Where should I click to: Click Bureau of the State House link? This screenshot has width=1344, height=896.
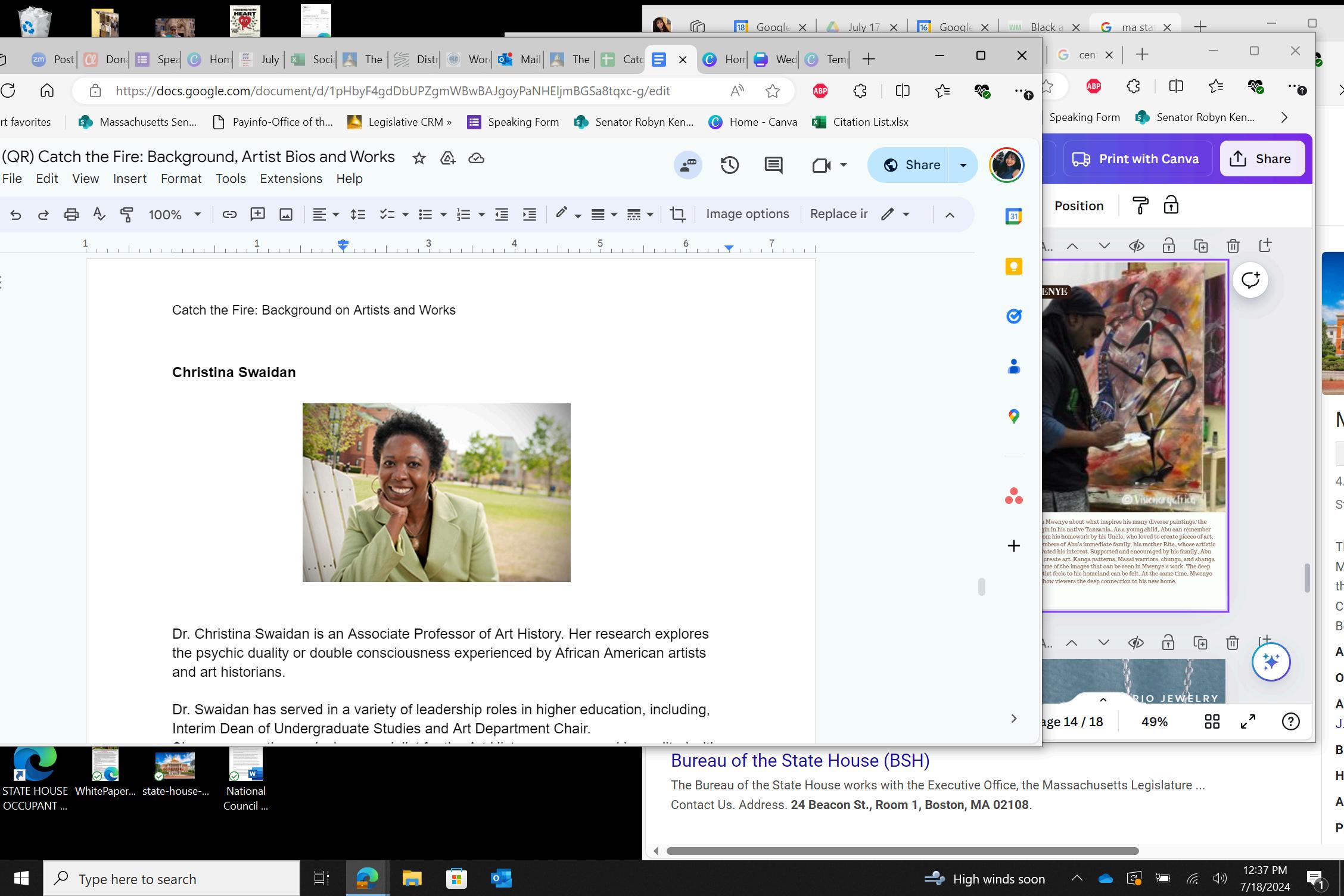pyautogui.click(x=799, y=761)
